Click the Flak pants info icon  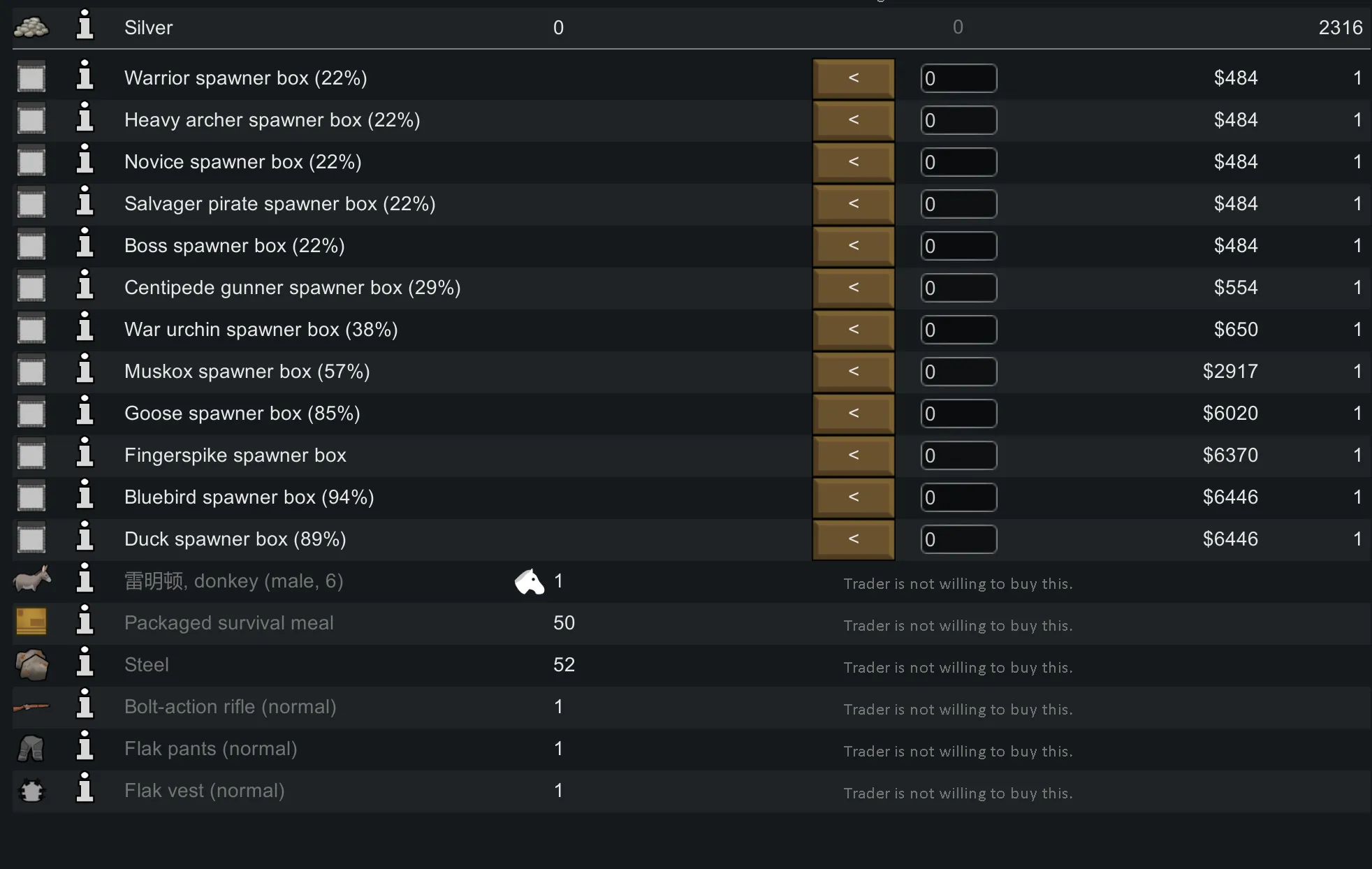pos(85,748)
